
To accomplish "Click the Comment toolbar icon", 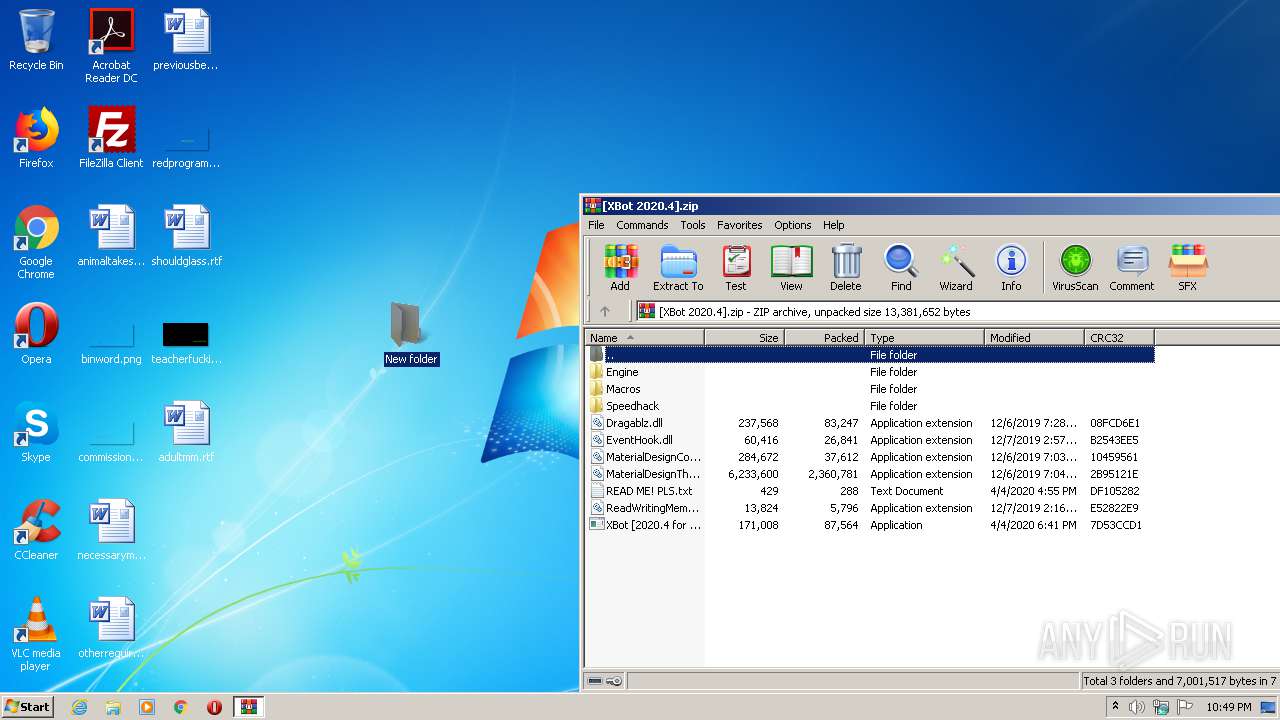I will 1131,267.
